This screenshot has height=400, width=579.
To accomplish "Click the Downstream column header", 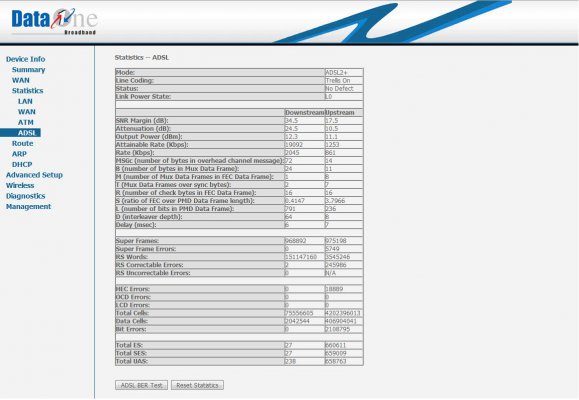I will point(304,113).
